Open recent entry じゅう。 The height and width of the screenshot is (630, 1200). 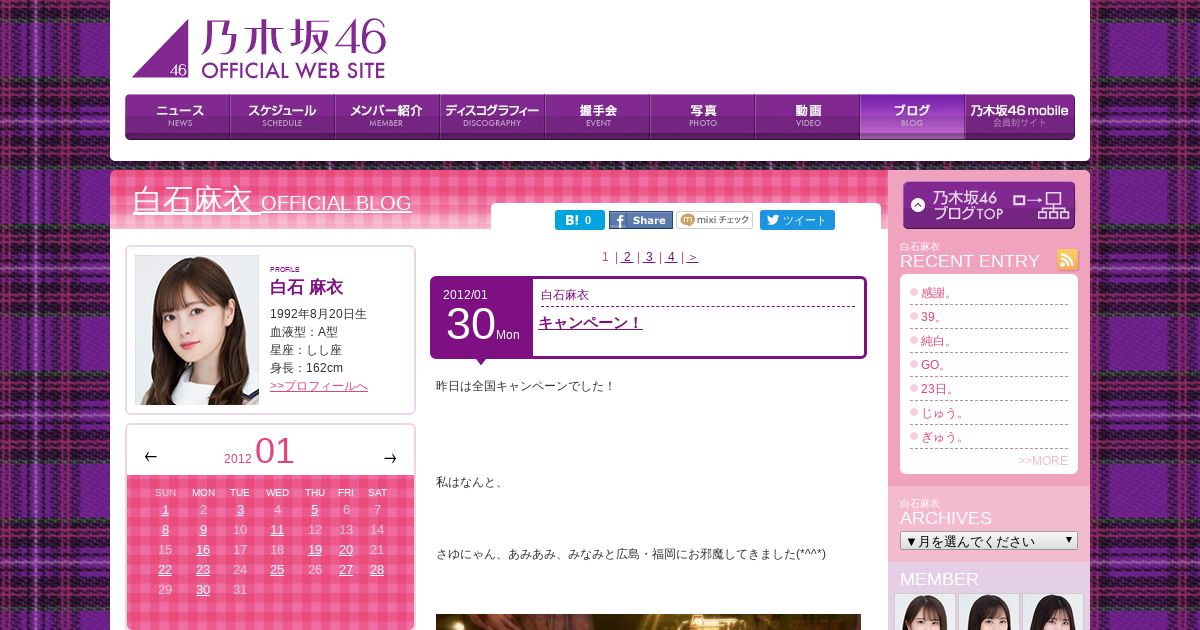pos(943,413)
